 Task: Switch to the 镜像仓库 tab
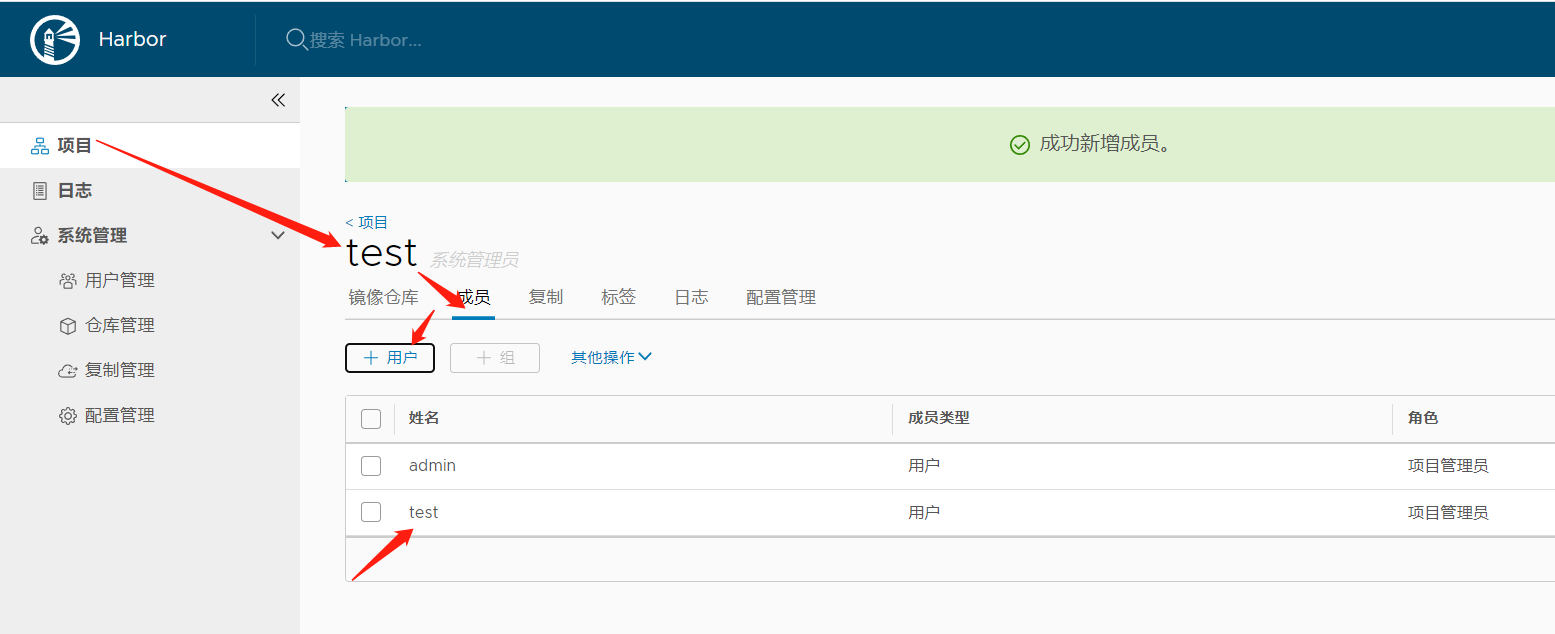point(384,297)
